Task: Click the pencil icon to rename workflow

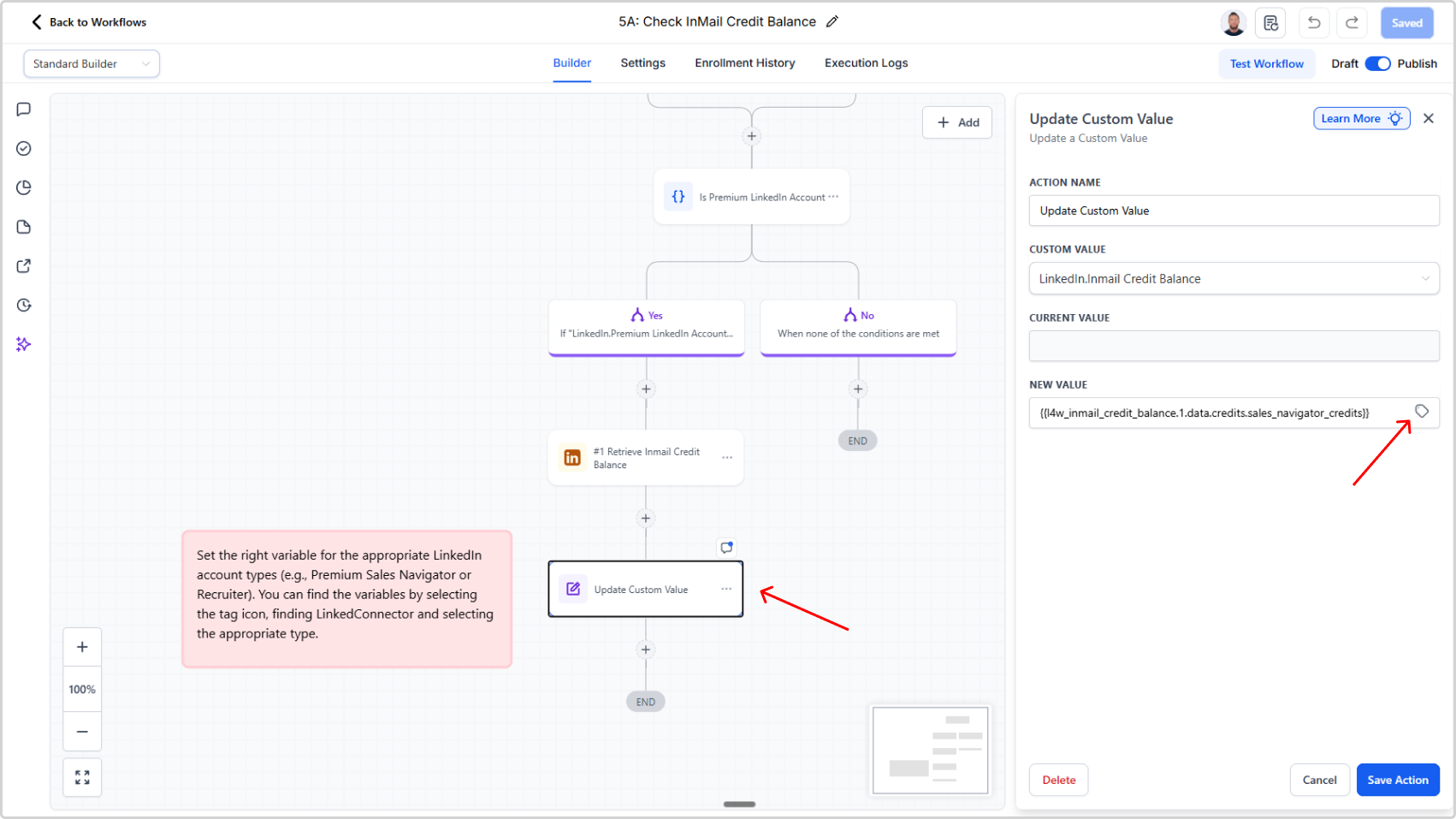Action: pyautogui.click(x=832, y=22)
